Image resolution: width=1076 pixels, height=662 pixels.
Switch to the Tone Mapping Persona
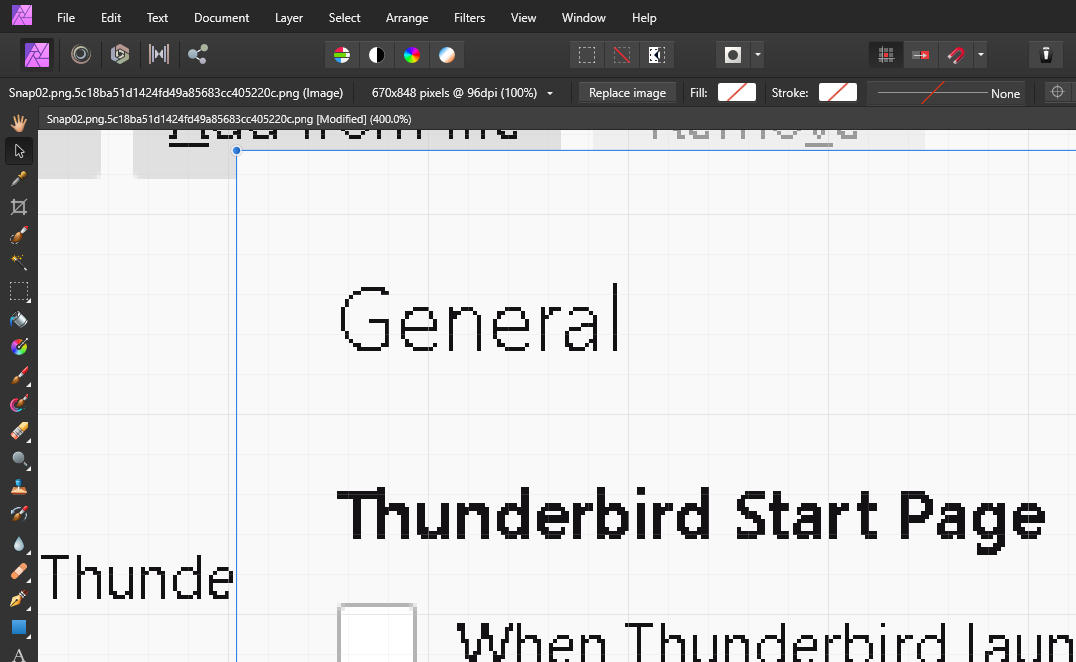tap(159, 55)
